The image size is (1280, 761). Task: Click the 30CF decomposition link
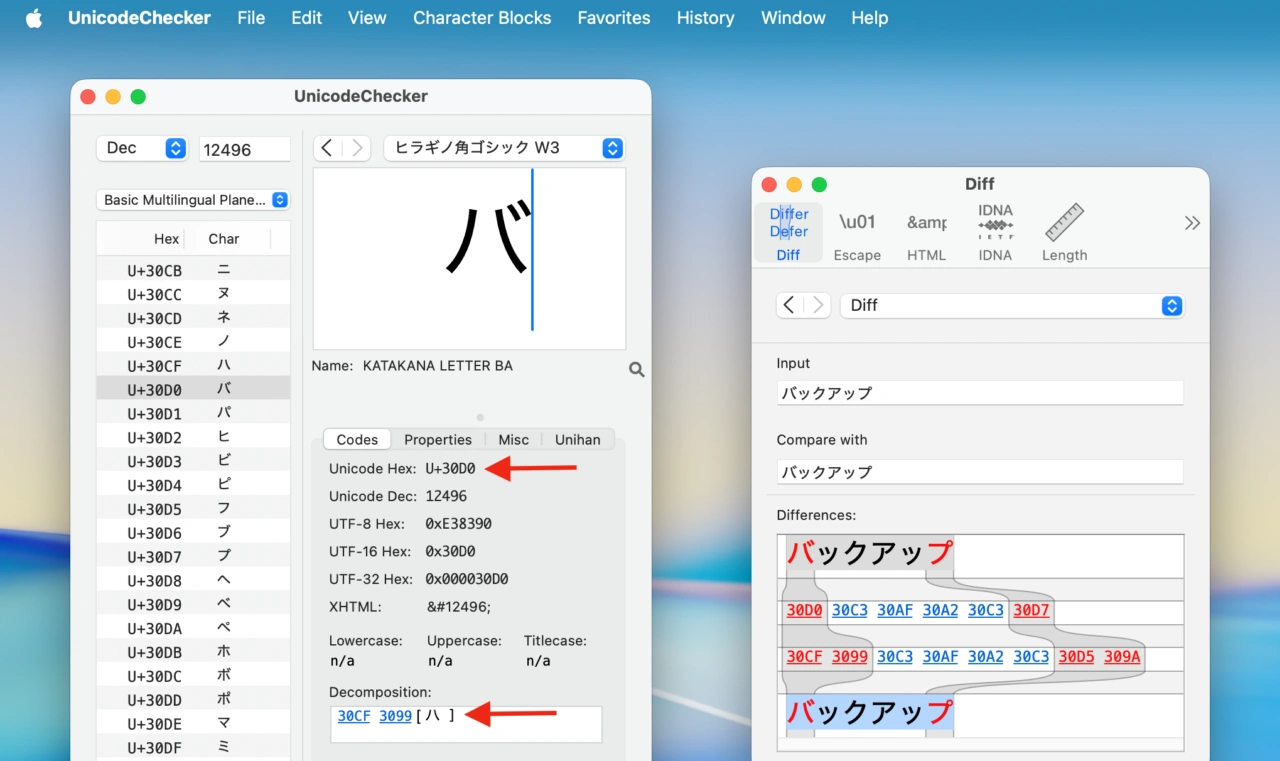pos(353,716)
